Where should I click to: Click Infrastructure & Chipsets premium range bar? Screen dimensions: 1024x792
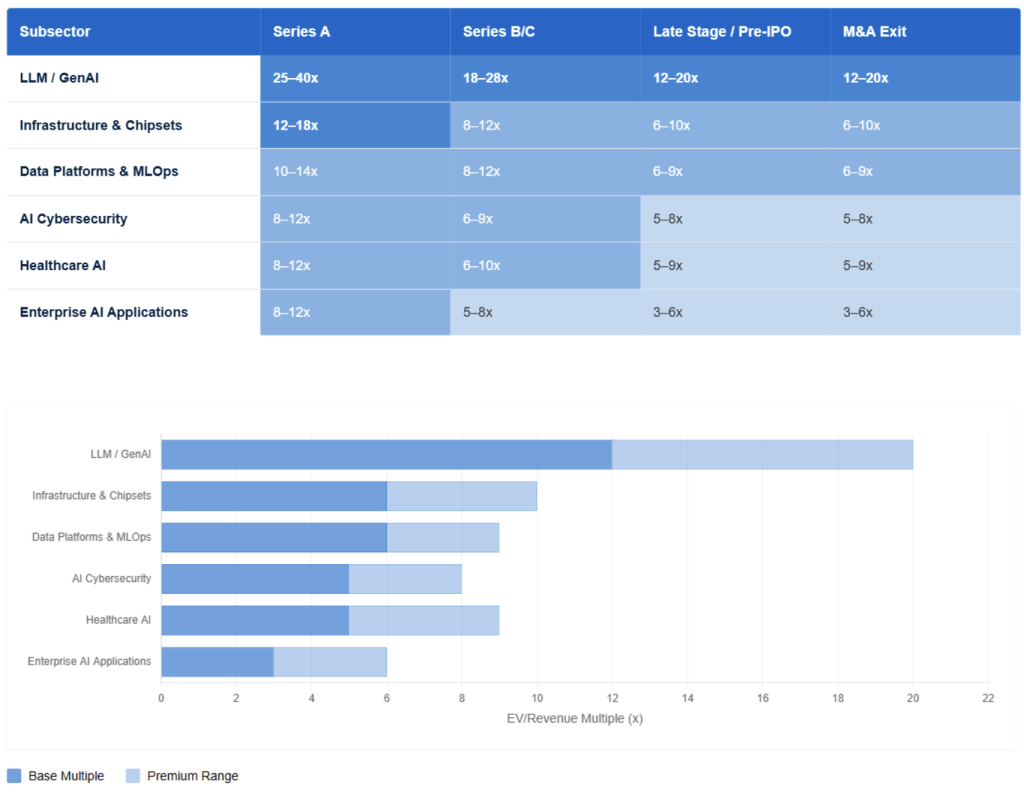(462, 496)
